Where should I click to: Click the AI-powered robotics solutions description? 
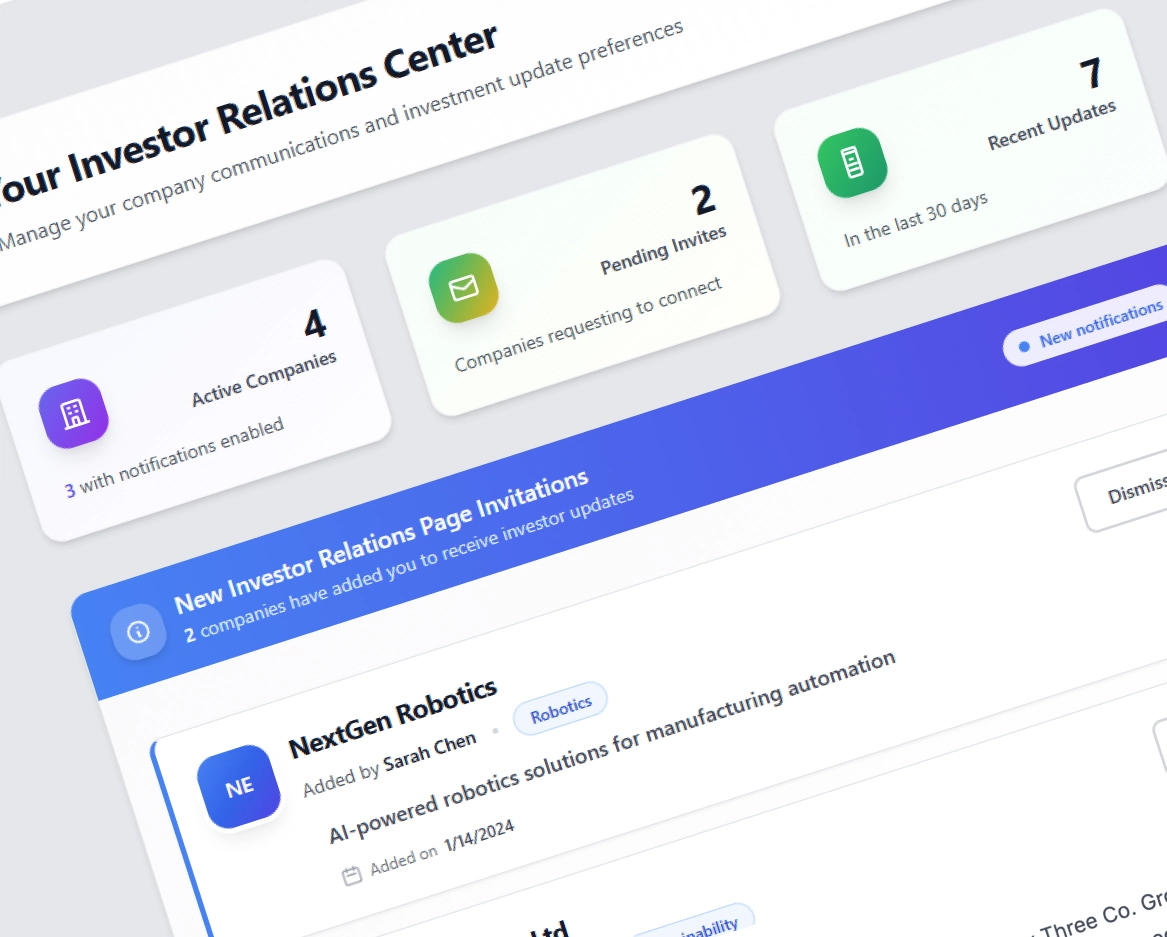[611, 747]
